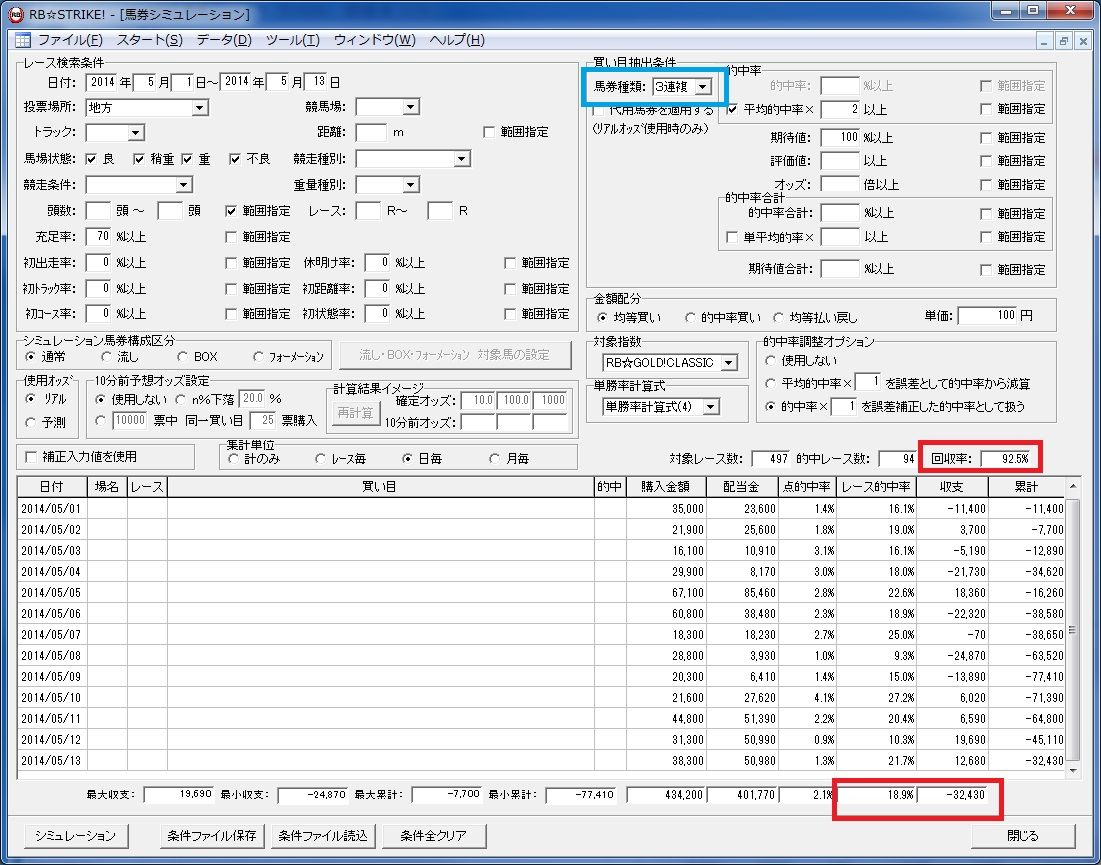Click the 収支 column header
Image resolution: width=1101 pixels, height=865 pixels.
point(952,487)
